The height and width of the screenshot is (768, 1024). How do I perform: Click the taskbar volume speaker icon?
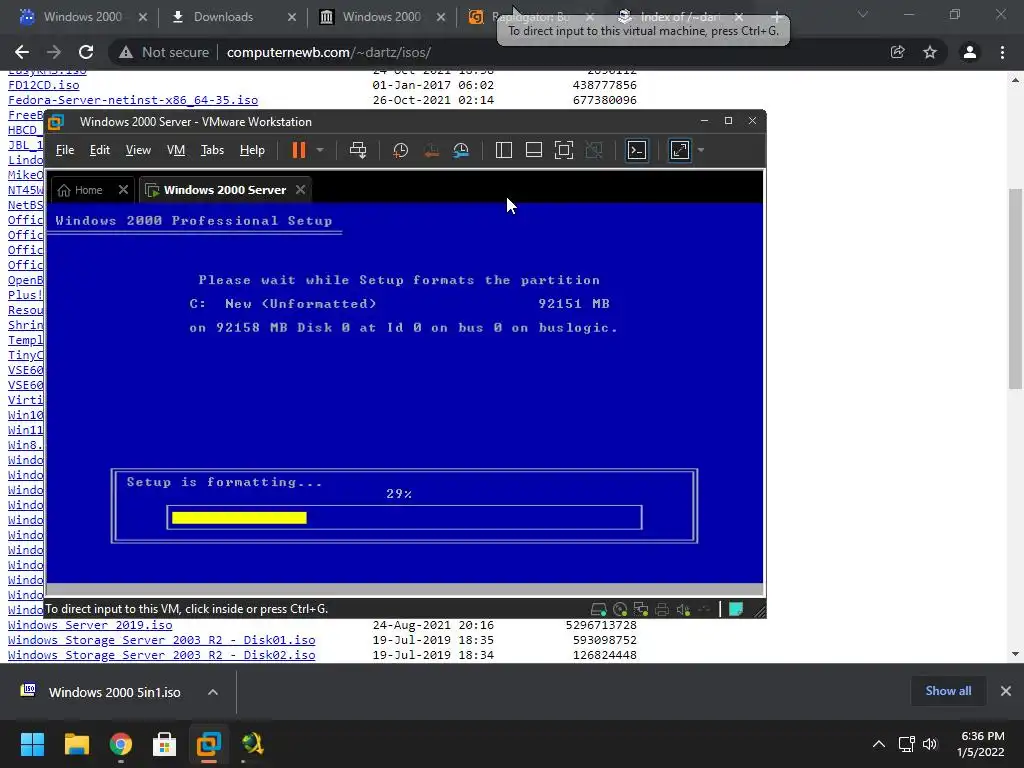coord(930,744)
